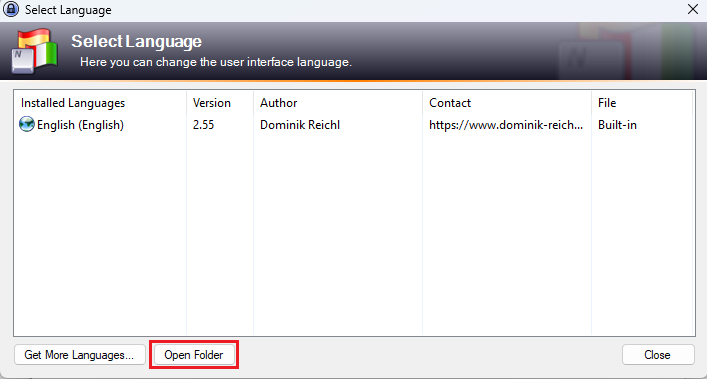Sort by Author column header
This screenshot has width=707, height=379.
point(338,103)
